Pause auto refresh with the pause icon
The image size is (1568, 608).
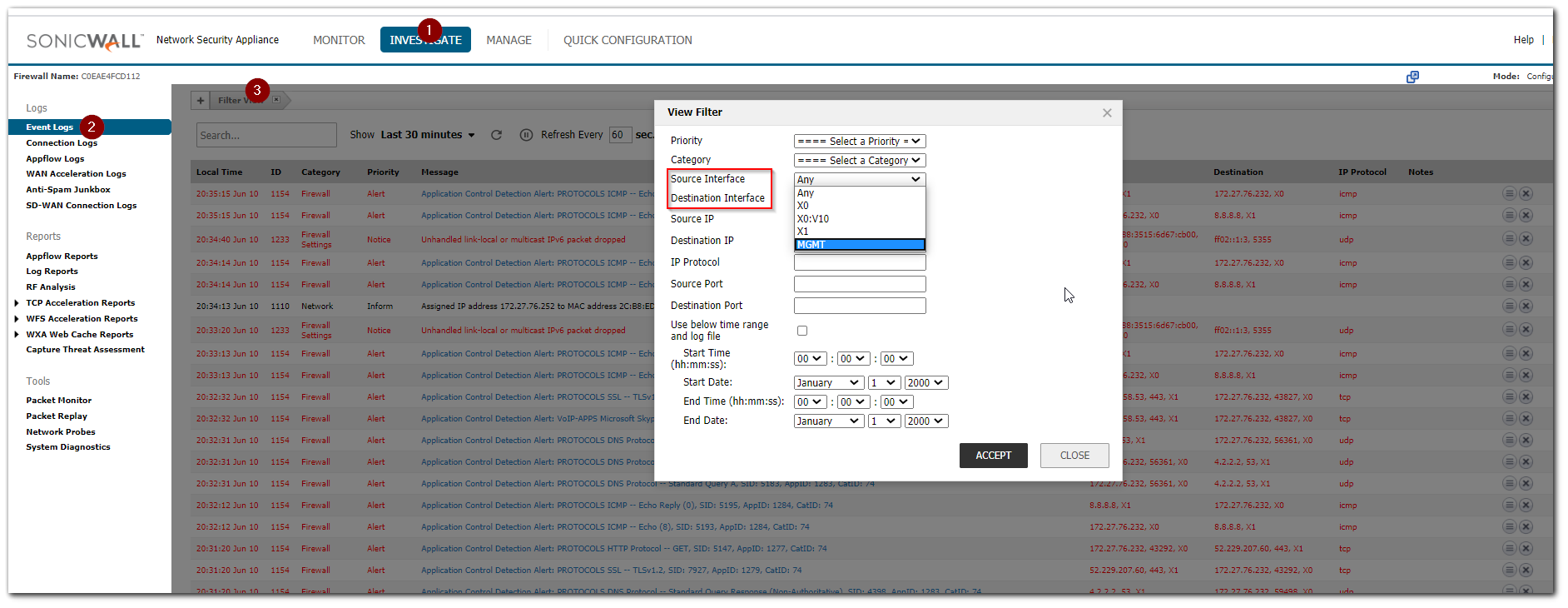pos(526,135)
